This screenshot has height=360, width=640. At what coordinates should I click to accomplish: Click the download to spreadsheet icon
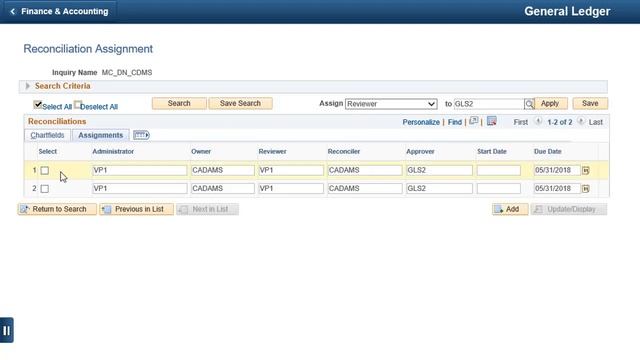[x=491, y=121]
